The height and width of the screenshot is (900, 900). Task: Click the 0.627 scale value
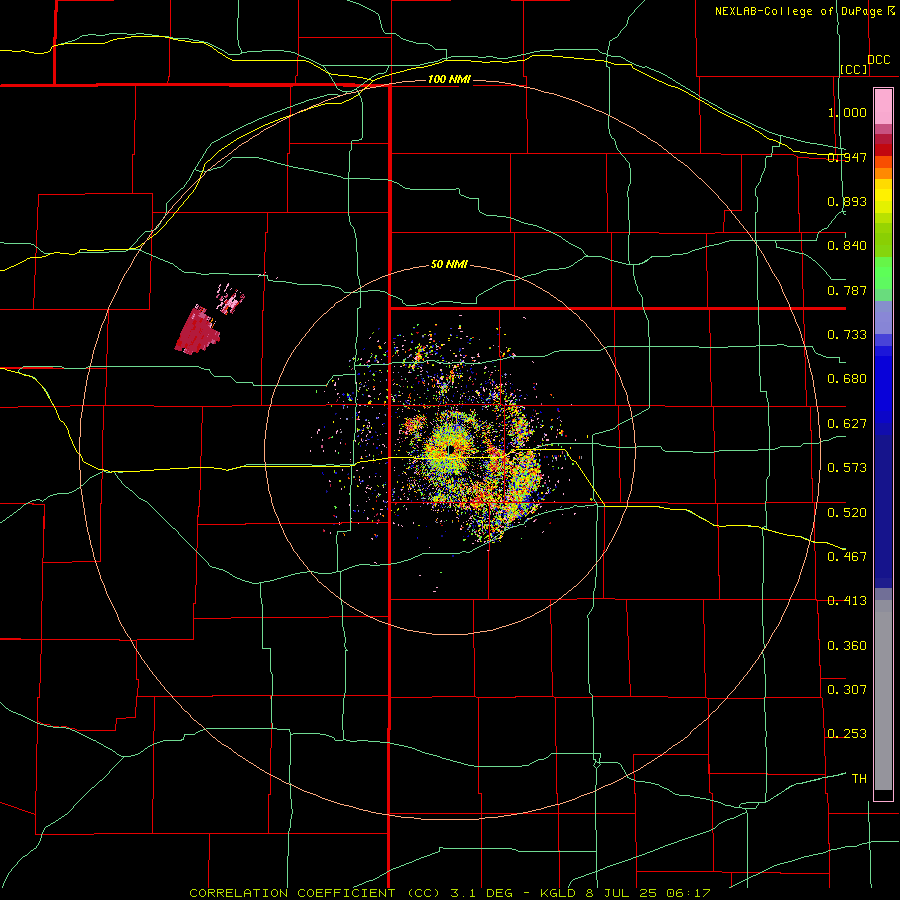(x=847, y=424)
